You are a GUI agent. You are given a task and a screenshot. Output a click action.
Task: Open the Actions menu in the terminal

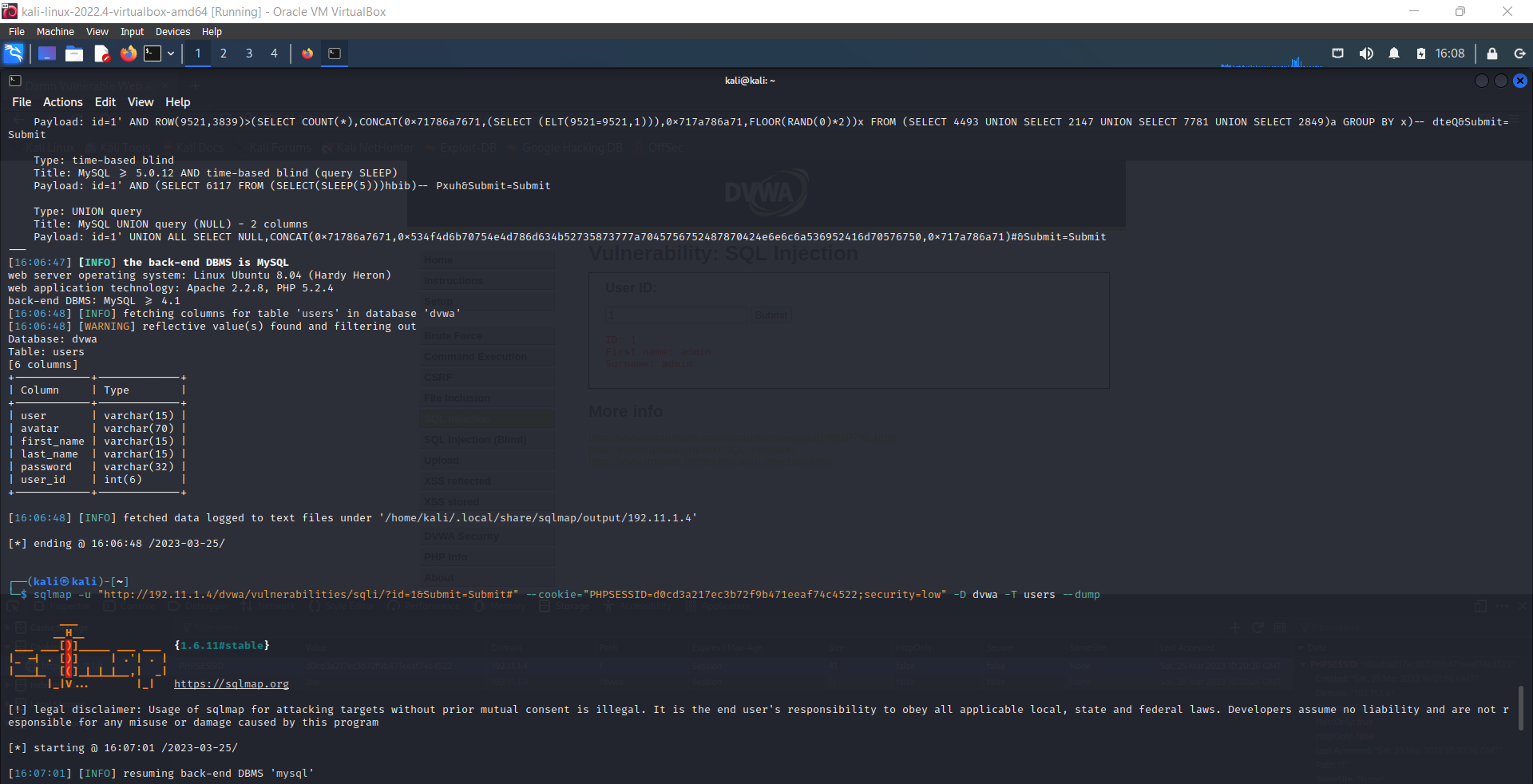pyautogui.click(x=62, y=102)
